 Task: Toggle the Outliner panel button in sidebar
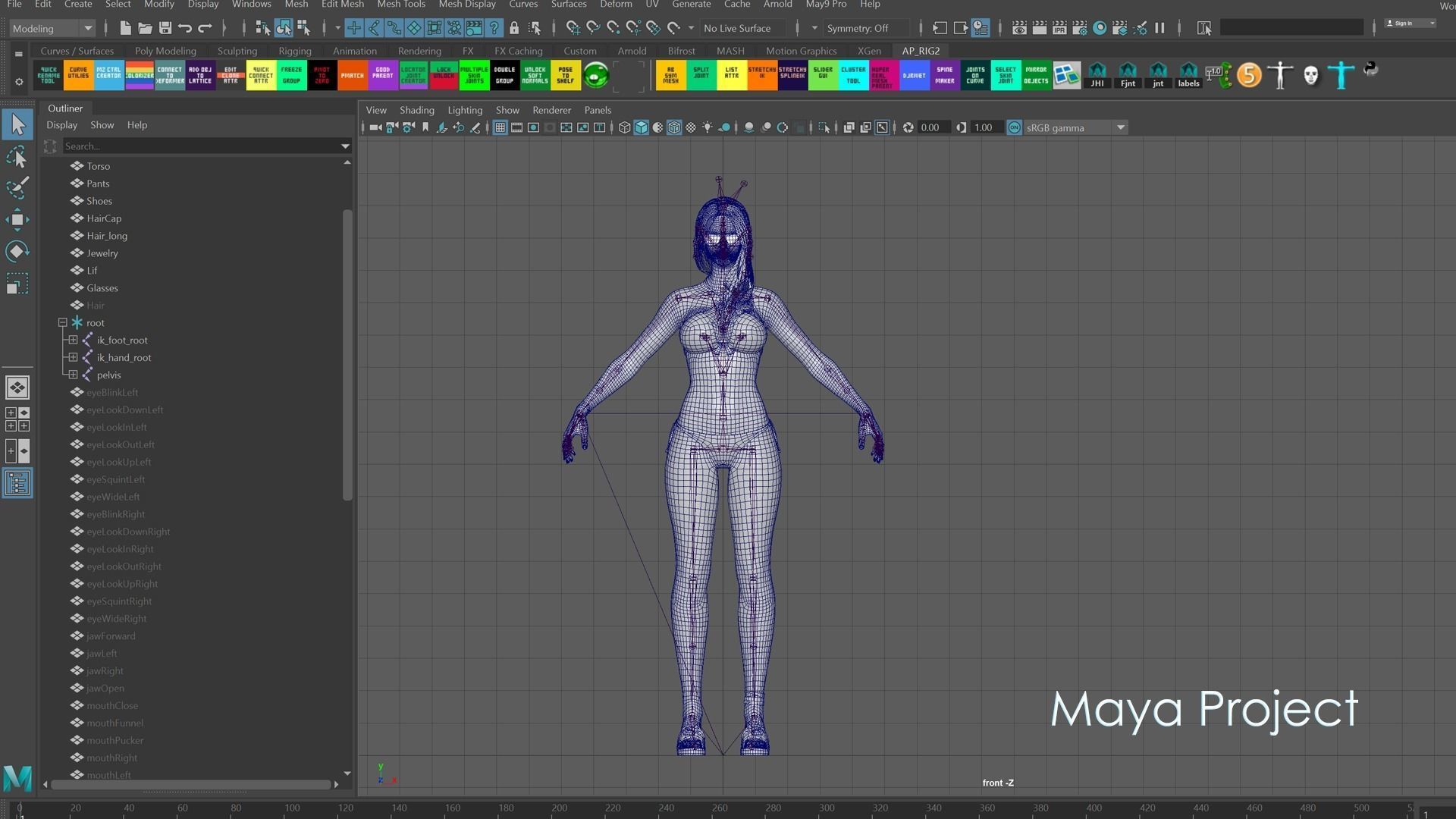(x=17, y=483)
